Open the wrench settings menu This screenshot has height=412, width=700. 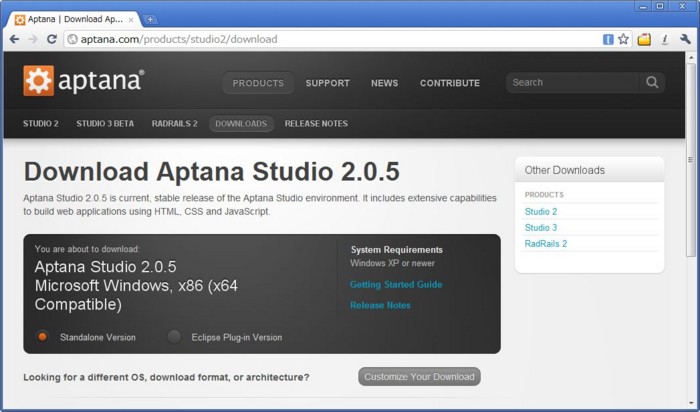click(685, 39)
